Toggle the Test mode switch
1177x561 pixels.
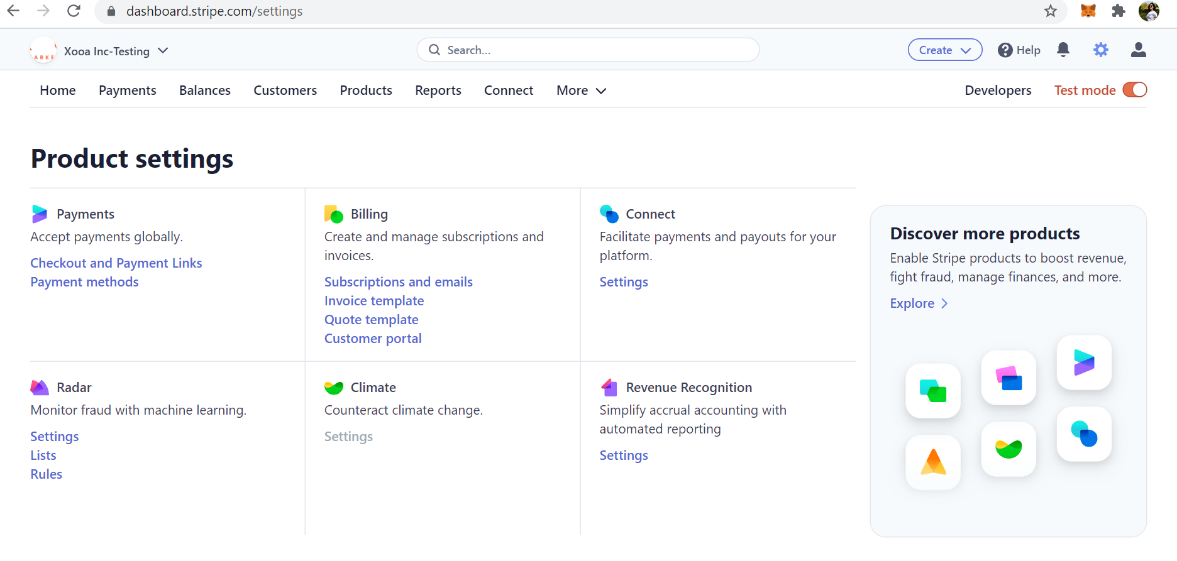[x=1134, y=90]
